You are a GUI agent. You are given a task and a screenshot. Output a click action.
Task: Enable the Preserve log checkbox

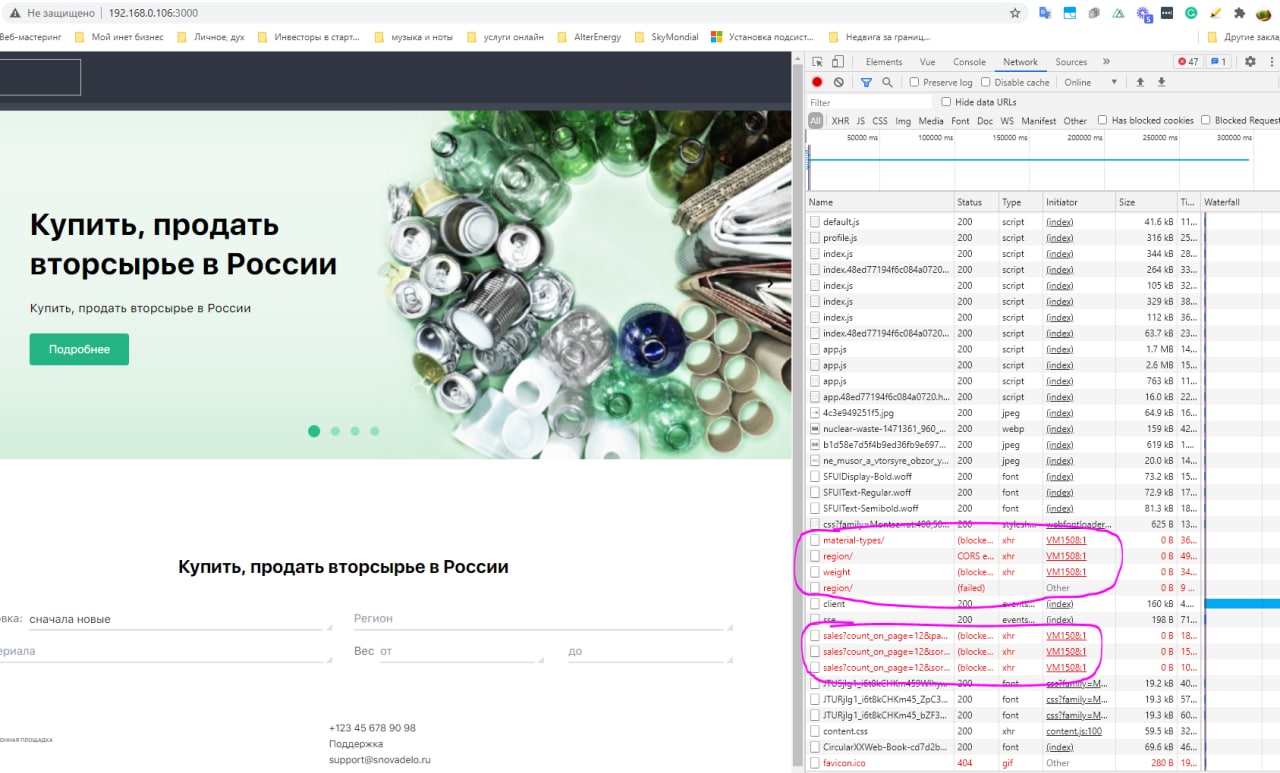914,82
